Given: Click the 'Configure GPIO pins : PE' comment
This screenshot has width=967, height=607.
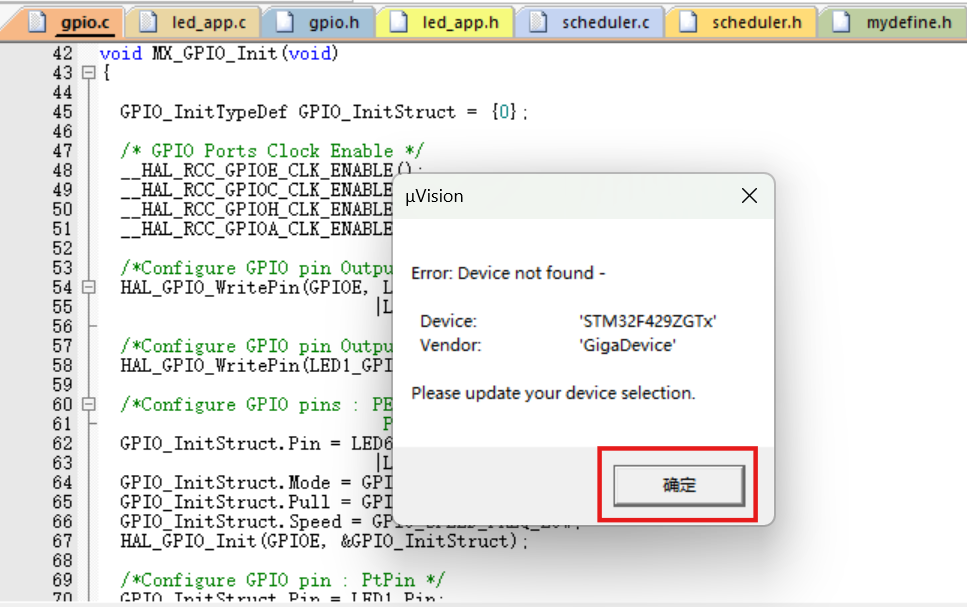Looking at the screenshot, I should point(257,405).
